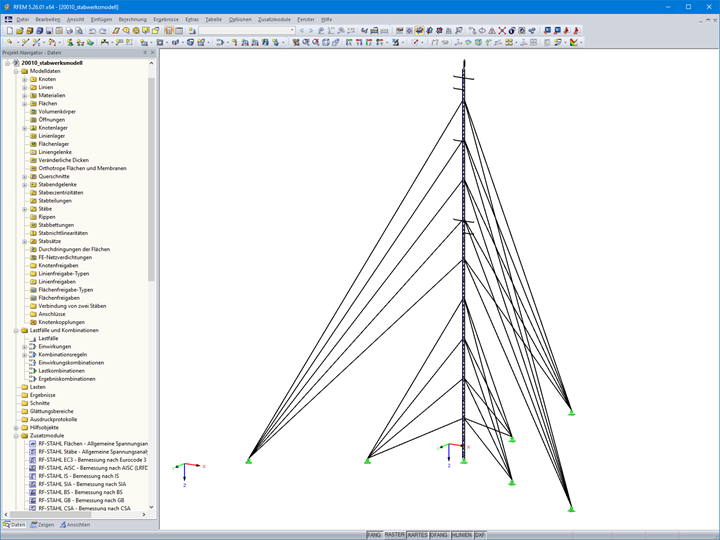Click the Open file folder icon

click(x=19, y=31)
